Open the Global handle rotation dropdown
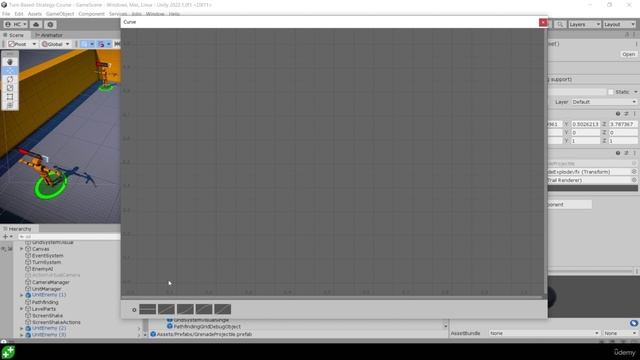This screenshot has height=360, width=640. (56, 44)
